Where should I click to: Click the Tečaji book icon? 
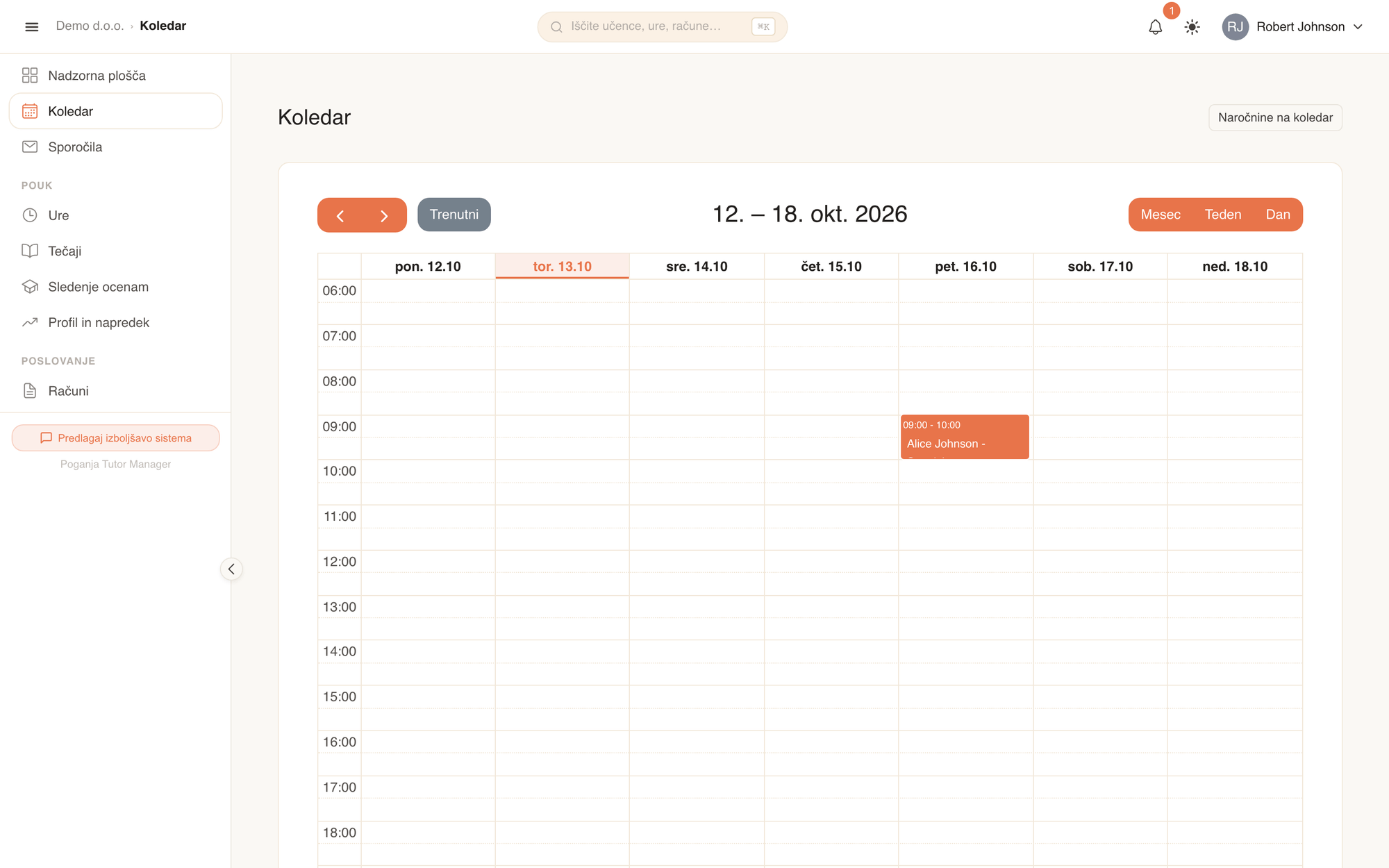[30, 251]
